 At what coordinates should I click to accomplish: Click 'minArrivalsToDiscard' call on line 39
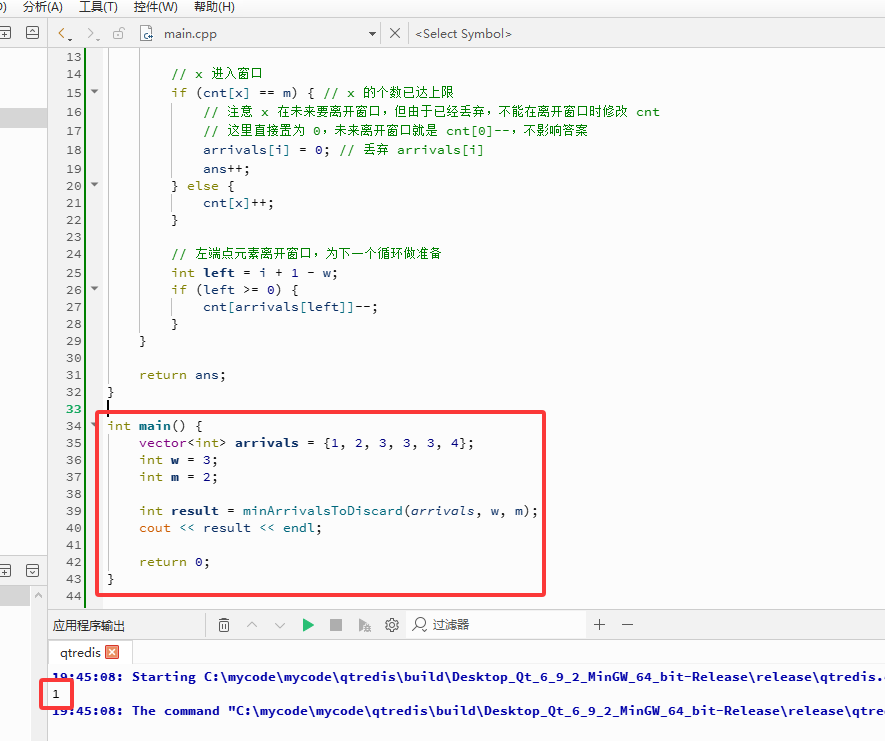point(322,511)
